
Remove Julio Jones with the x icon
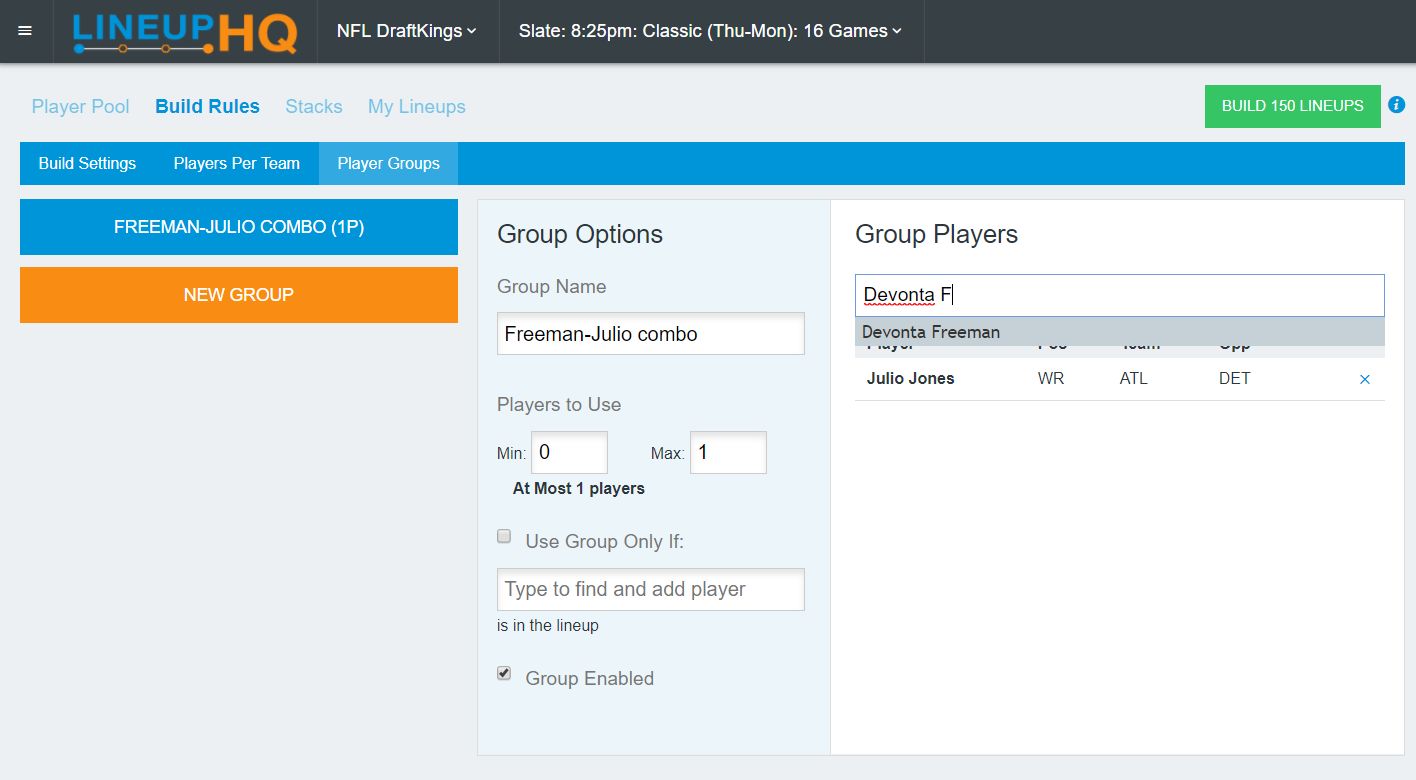(x=1365, y=379)
